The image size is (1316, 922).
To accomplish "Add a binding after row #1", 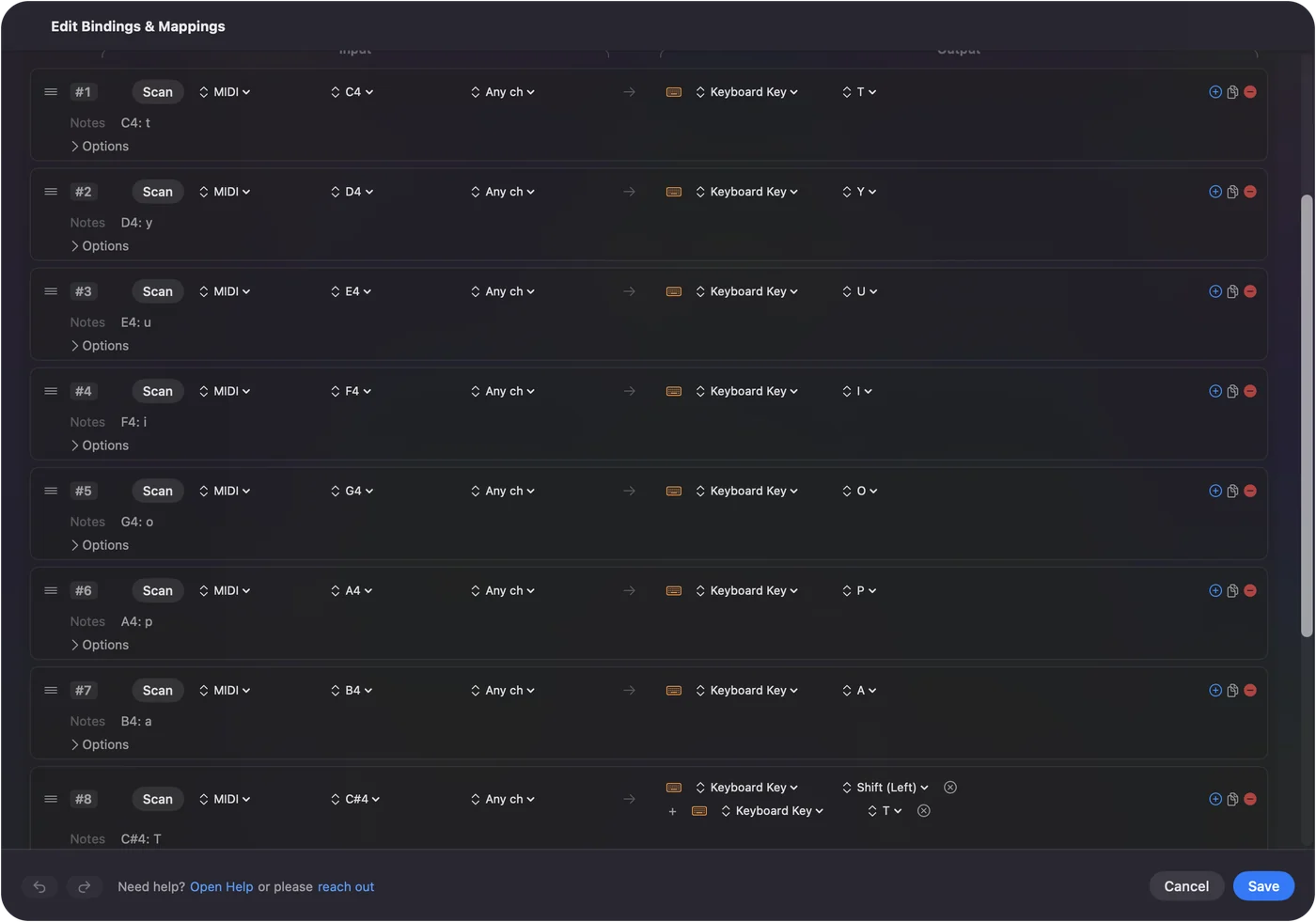I will (1215, 92).
